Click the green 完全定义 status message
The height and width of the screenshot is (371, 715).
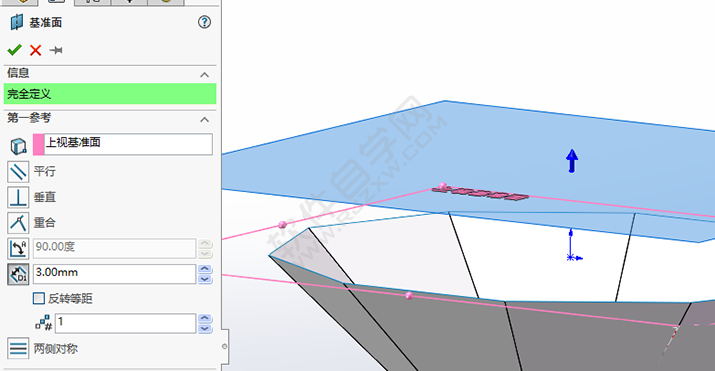click(110, 94)
